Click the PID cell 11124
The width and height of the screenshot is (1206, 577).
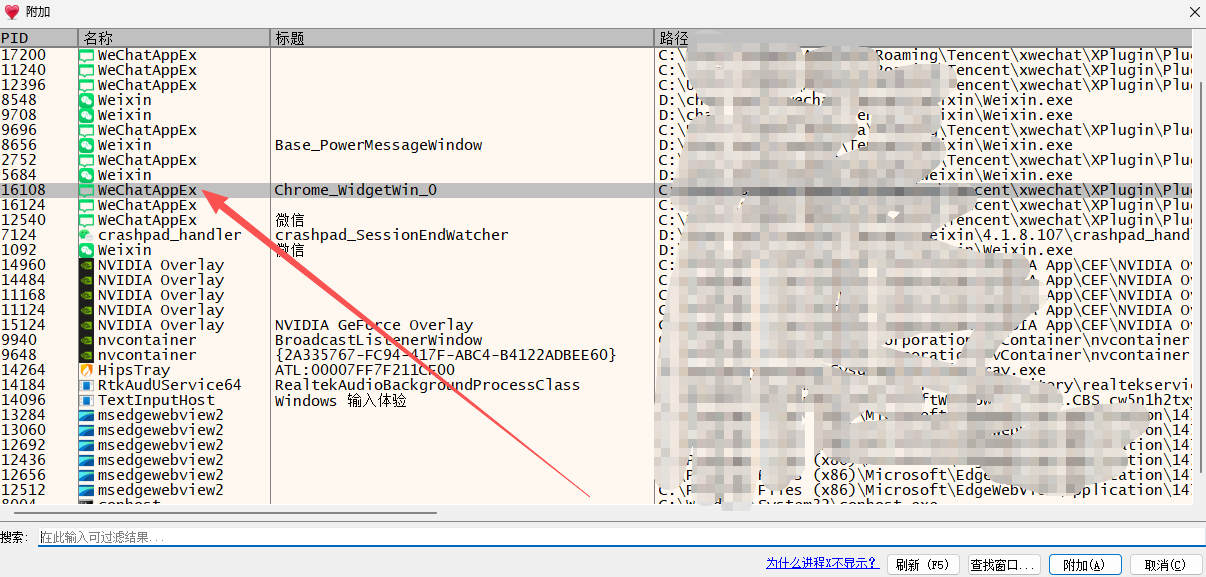pos(23,310)
